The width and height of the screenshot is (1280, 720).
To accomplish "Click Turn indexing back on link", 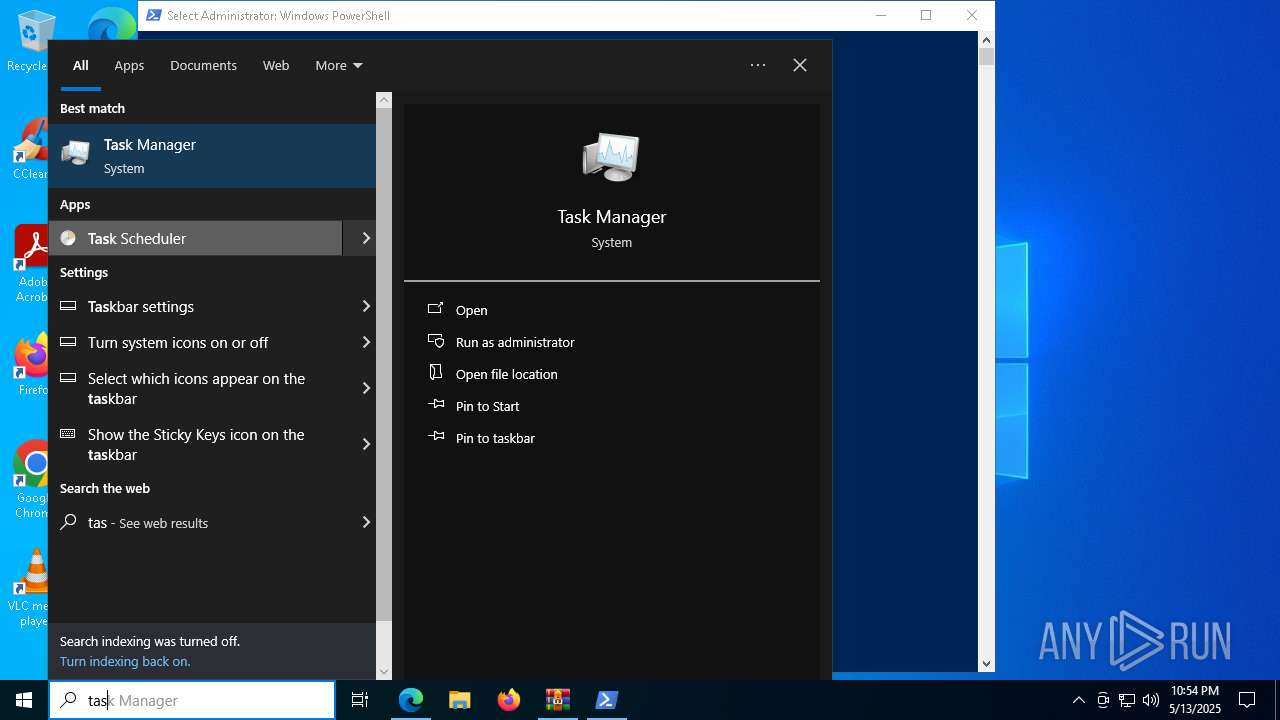I will click(x=125, y=661).
